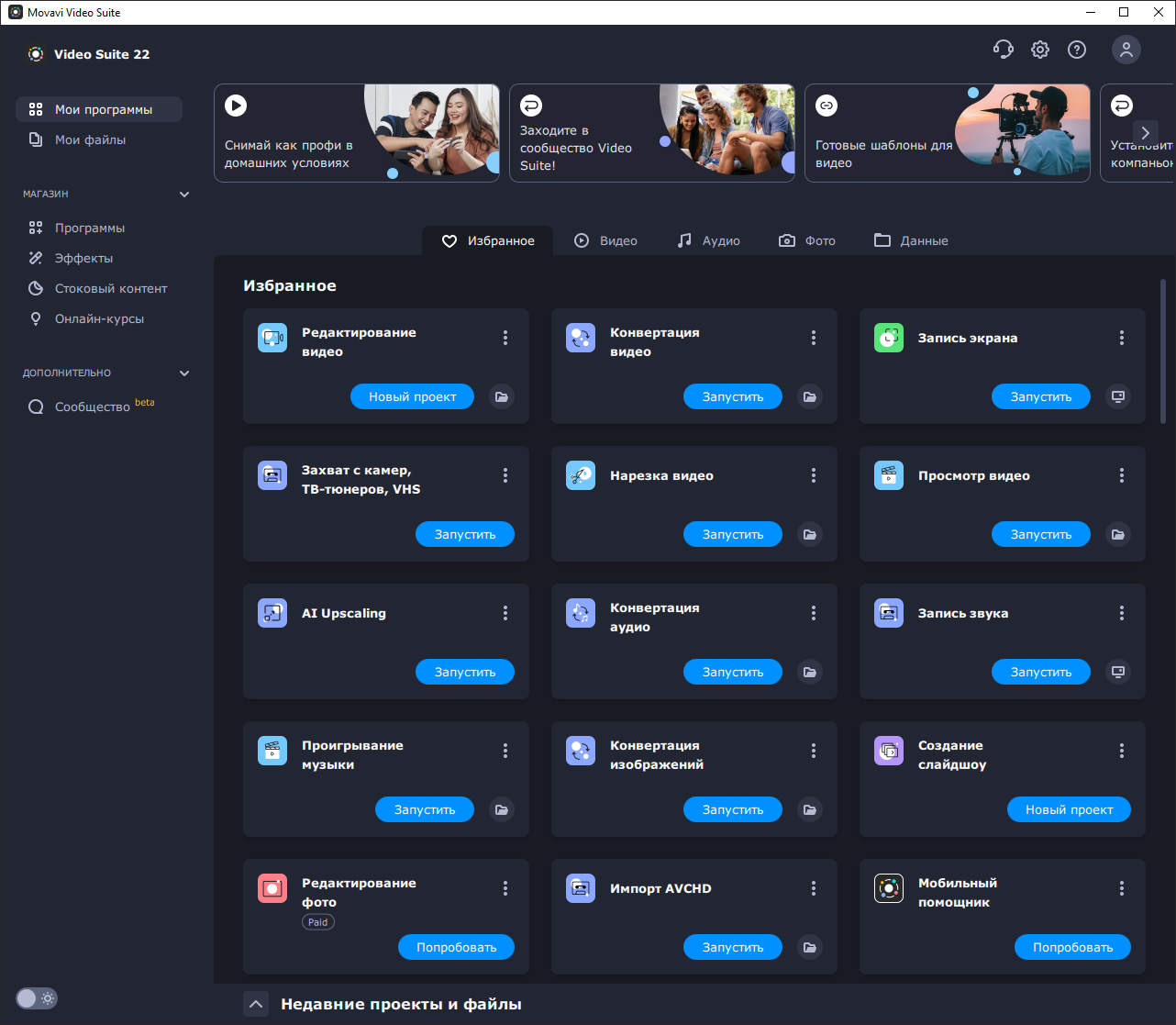Click the Создание слайдшоу app icon

click(x=889, y=751)
